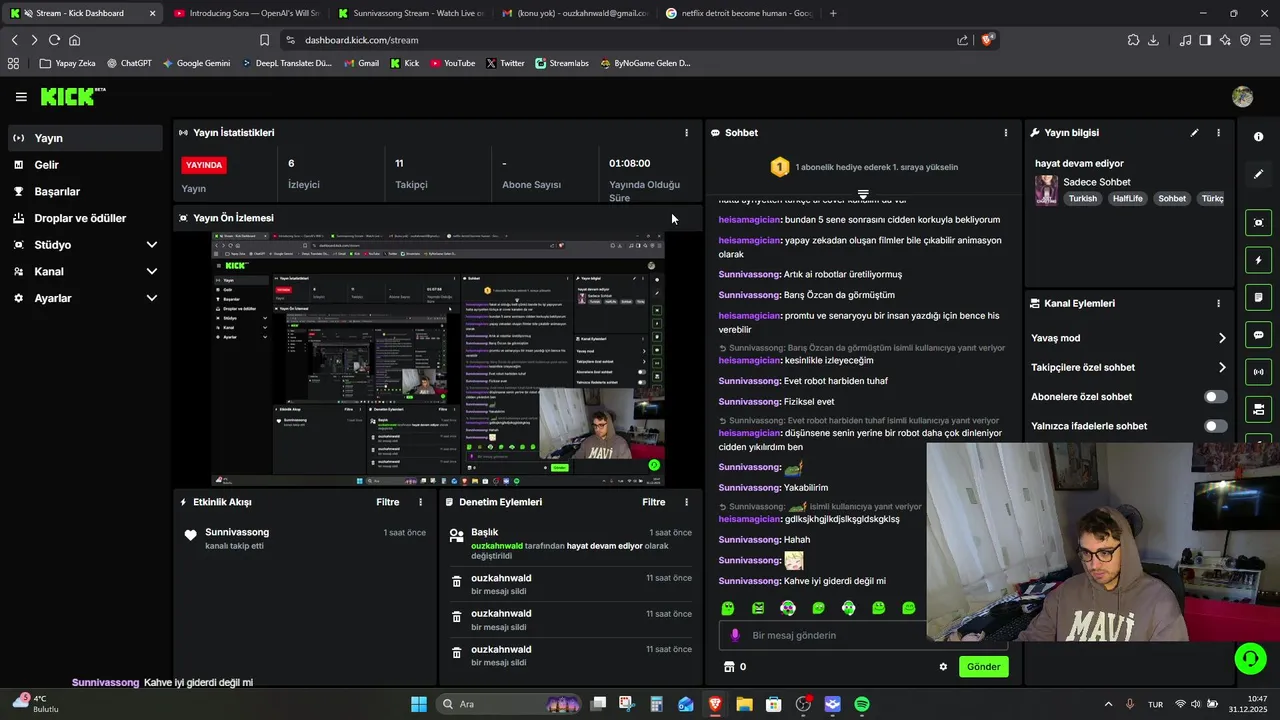Expand Yavaş mod options
1280x720 pixels.
click(1222, 338)
